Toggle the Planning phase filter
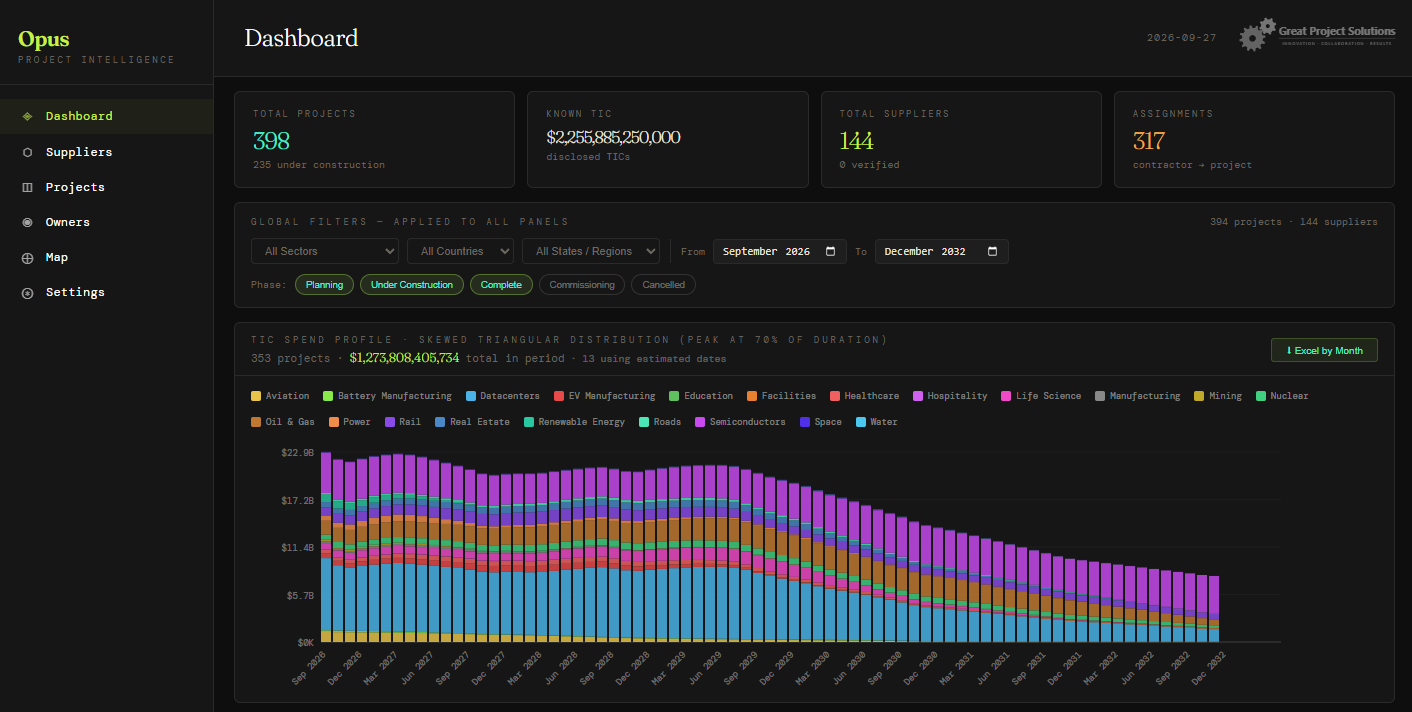Viewport: 1412px width, 712px height. coord(324,285)
